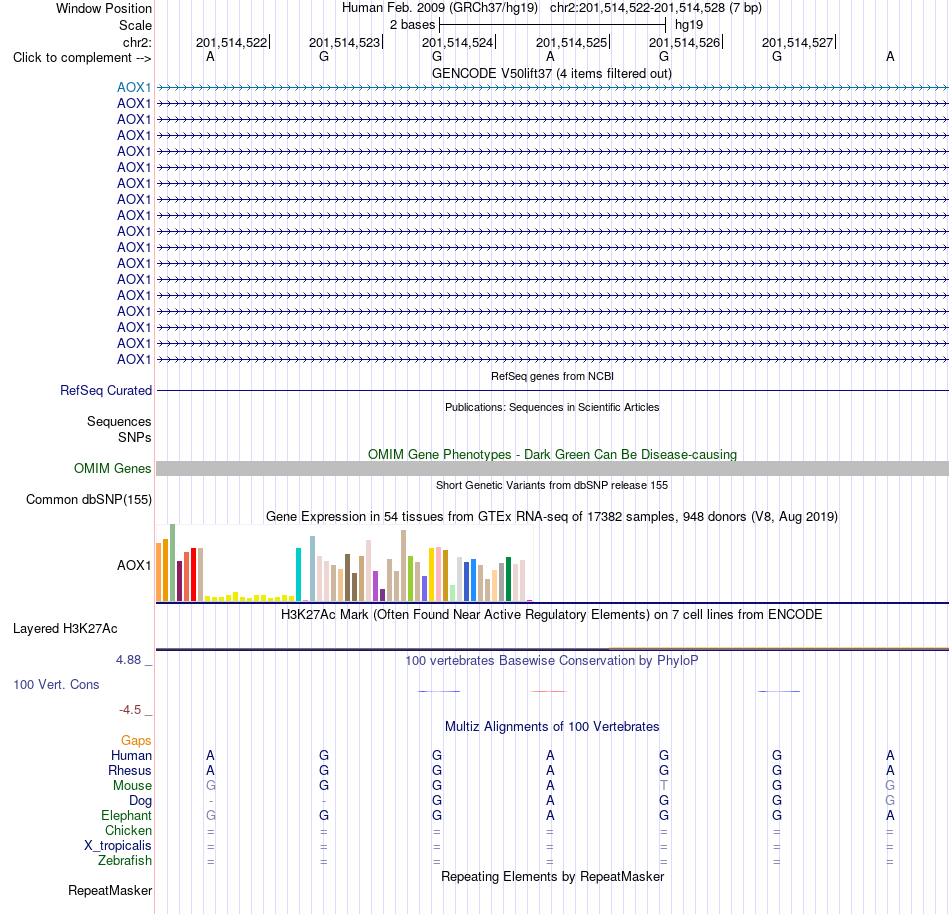Click the 4.88 PhyloP upper limit value
Viewport: 950px width, 914px height.
coord(128,660)
